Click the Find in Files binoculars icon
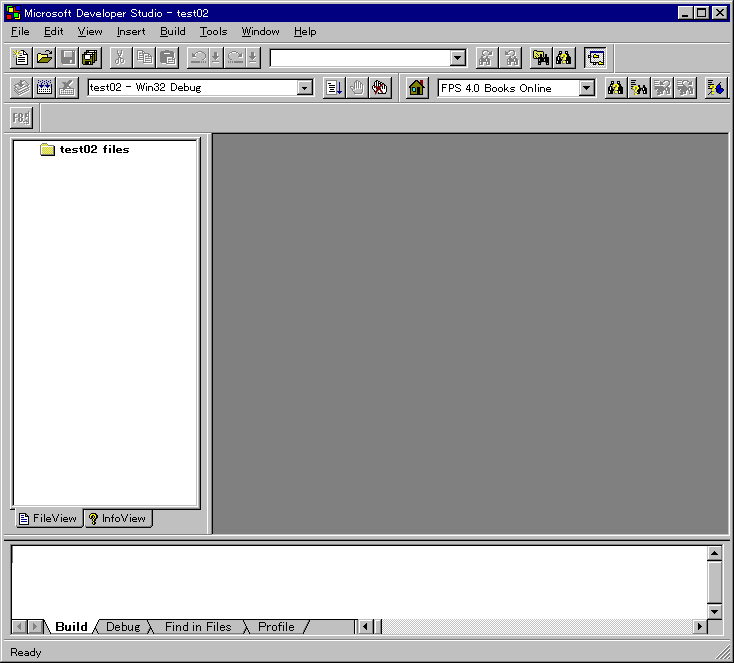This screenshot has width=734, height=663. pyautogui.click(x=540, y=58)
